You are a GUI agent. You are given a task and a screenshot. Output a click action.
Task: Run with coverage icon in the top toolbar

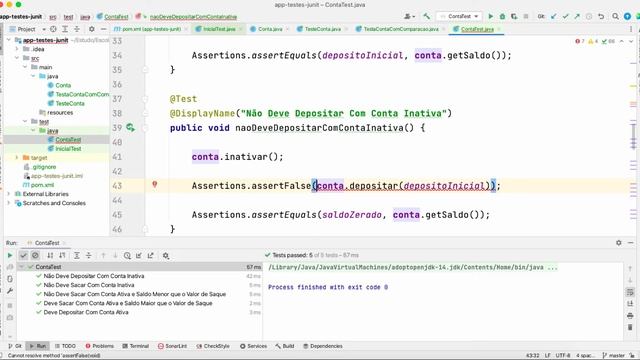pyautogui.click(x=514, y=16)
